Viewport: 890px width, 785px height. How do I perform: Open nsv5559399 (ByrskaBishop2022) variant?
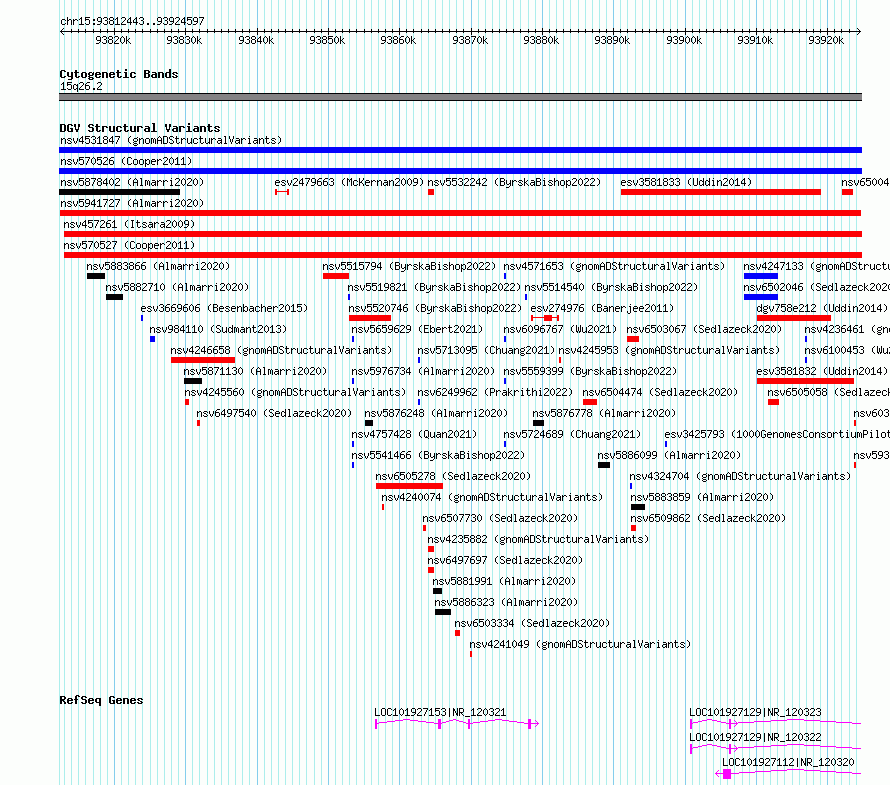(590, 371)
